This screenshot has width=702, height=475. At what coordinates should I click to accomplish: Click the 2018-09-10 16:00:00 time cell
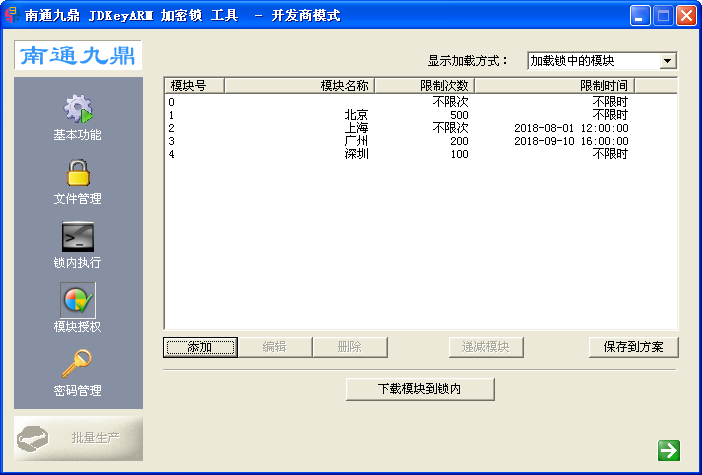point(571,141)
